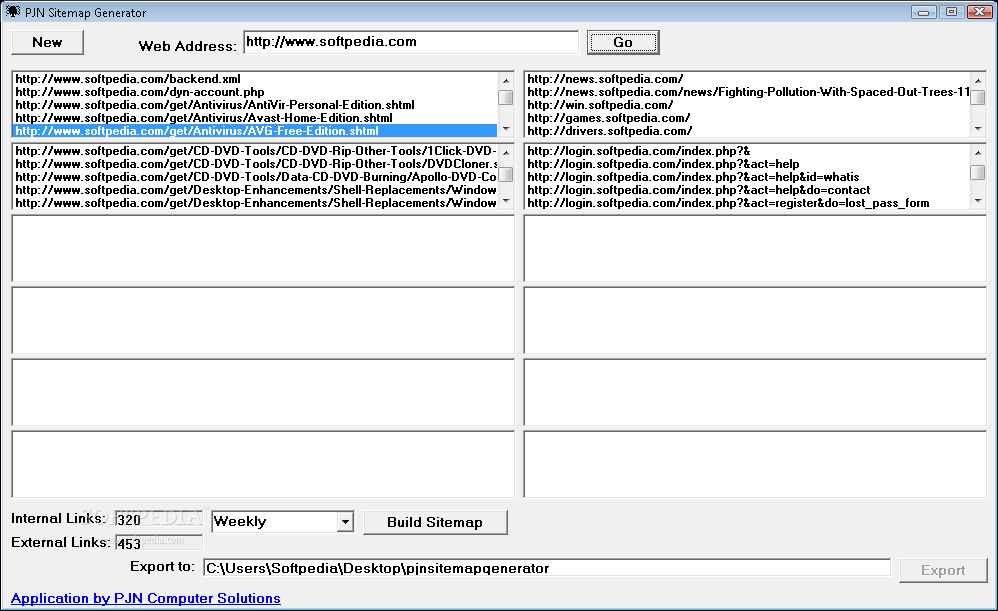
Task: Select login index.php?&act=help row
Action: [x=747, y=164]
